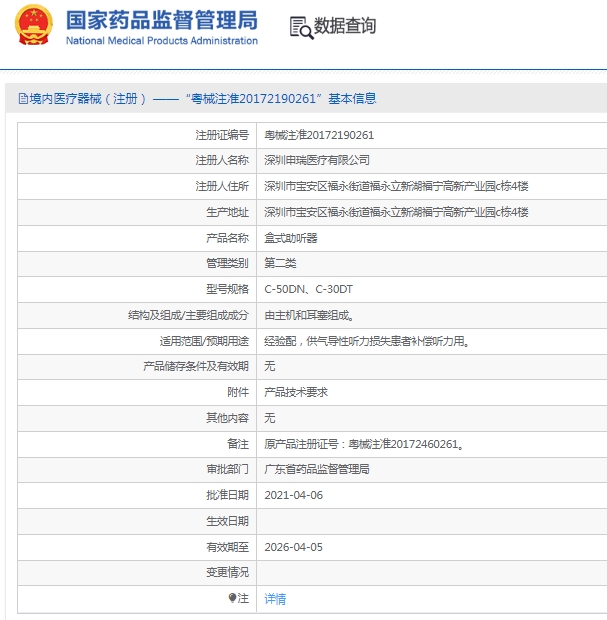The image size is (607, 620).
Task: Select registration number 粤械注准20172190261 cell value
Action: coord(319,135)
